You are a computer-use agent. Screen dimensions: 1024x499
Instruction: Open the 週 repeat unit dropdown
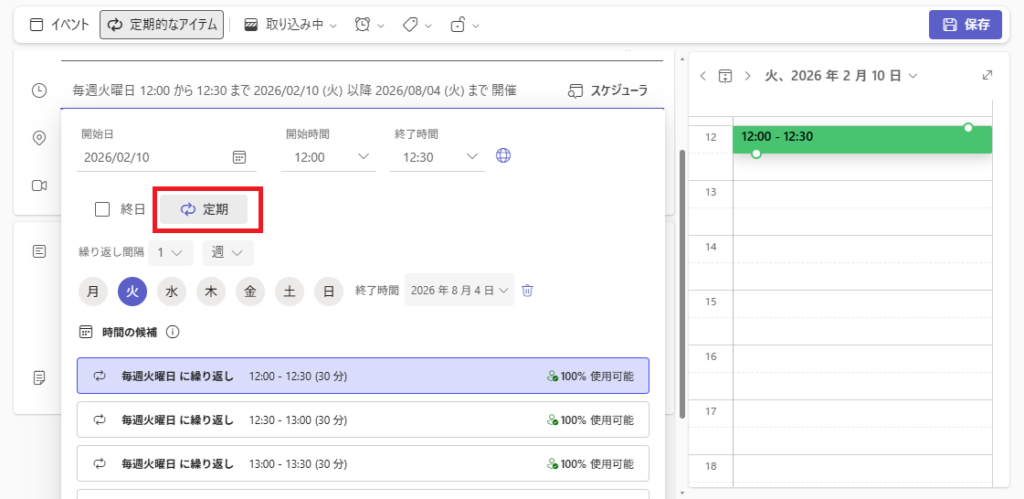click(228, 252)
